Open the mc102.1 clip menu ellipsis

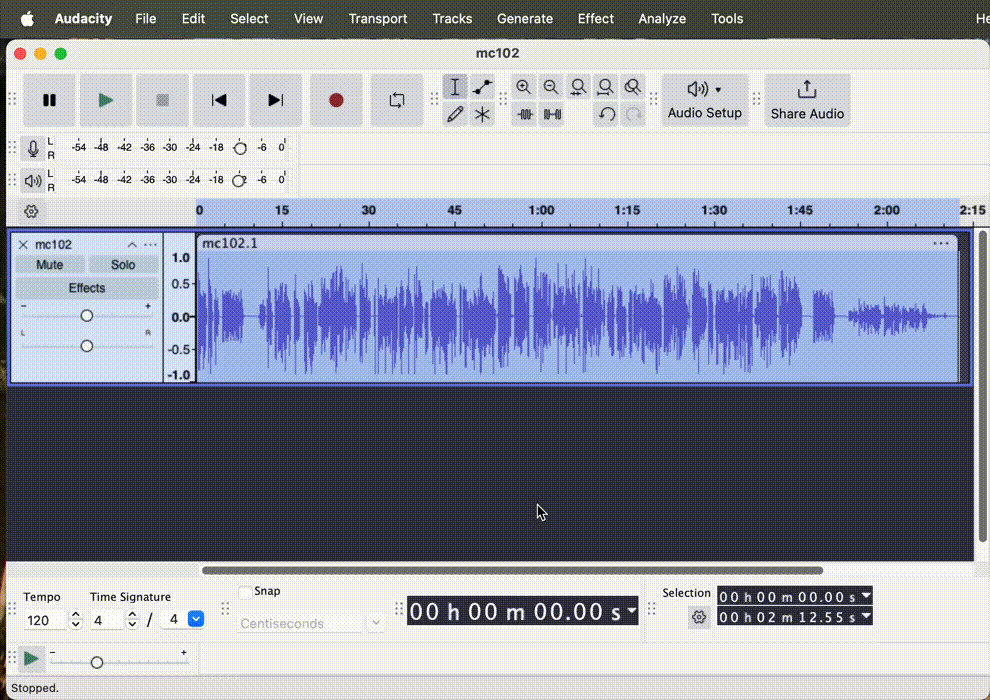point(941,243)
